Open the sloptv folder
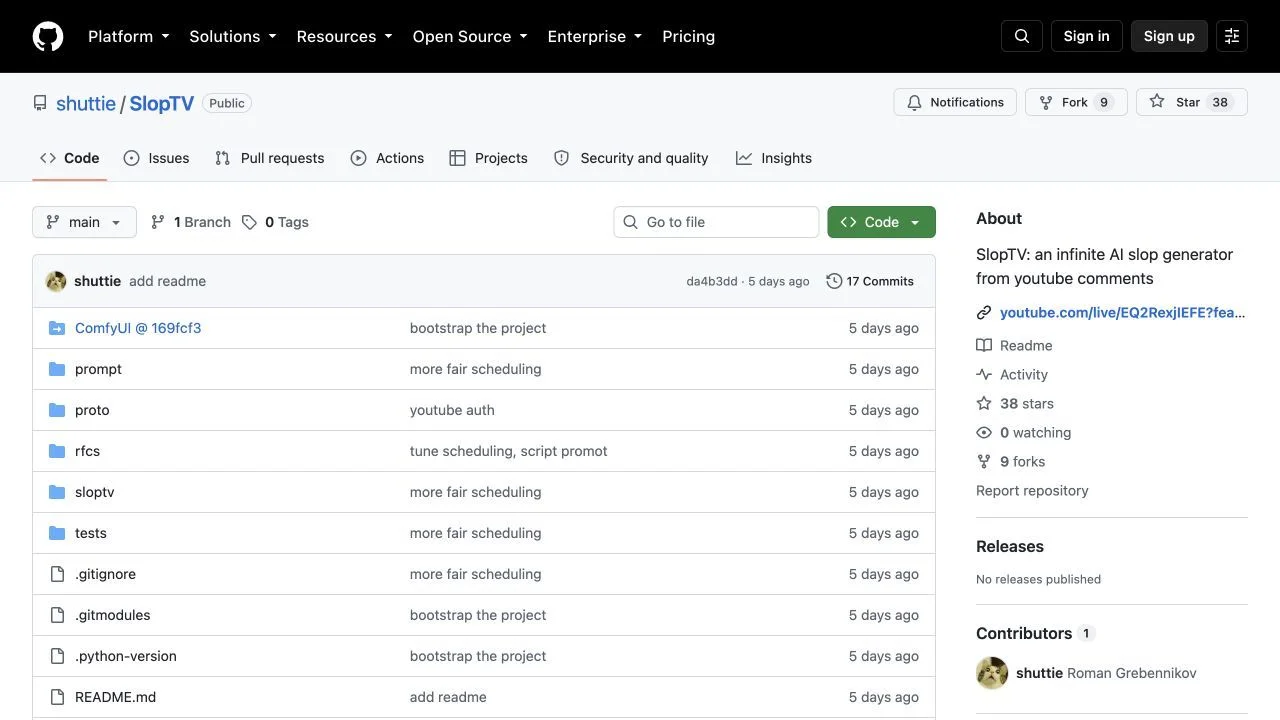The image size is (1280, 720). pyautogui.click(x=95, y=492)
